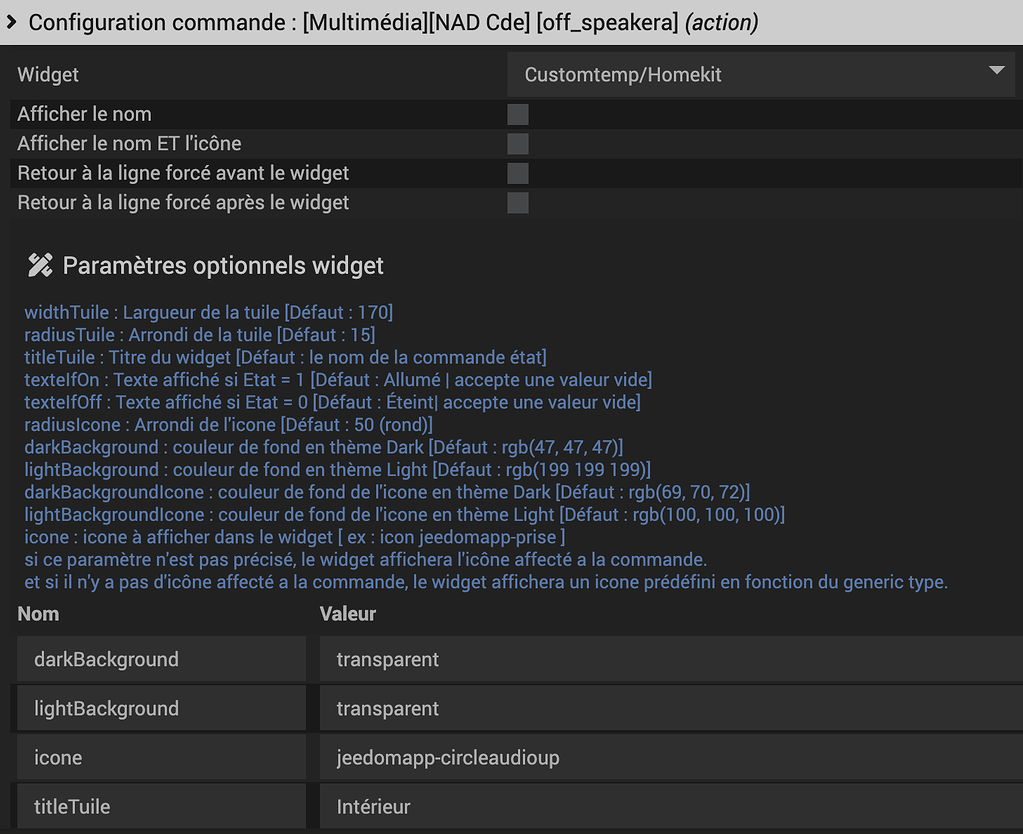The height and width of the screenshot is (834, 1023).
Task: Click the darkBackground name field
Action: [162, 659]
